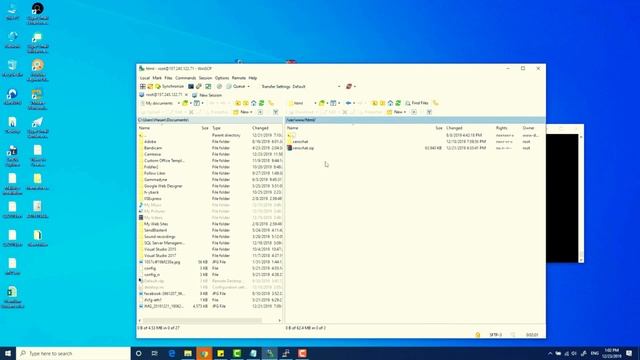Open the Local menu
Image resolution: width=640 pixels, height=360 pixels.
144,78
